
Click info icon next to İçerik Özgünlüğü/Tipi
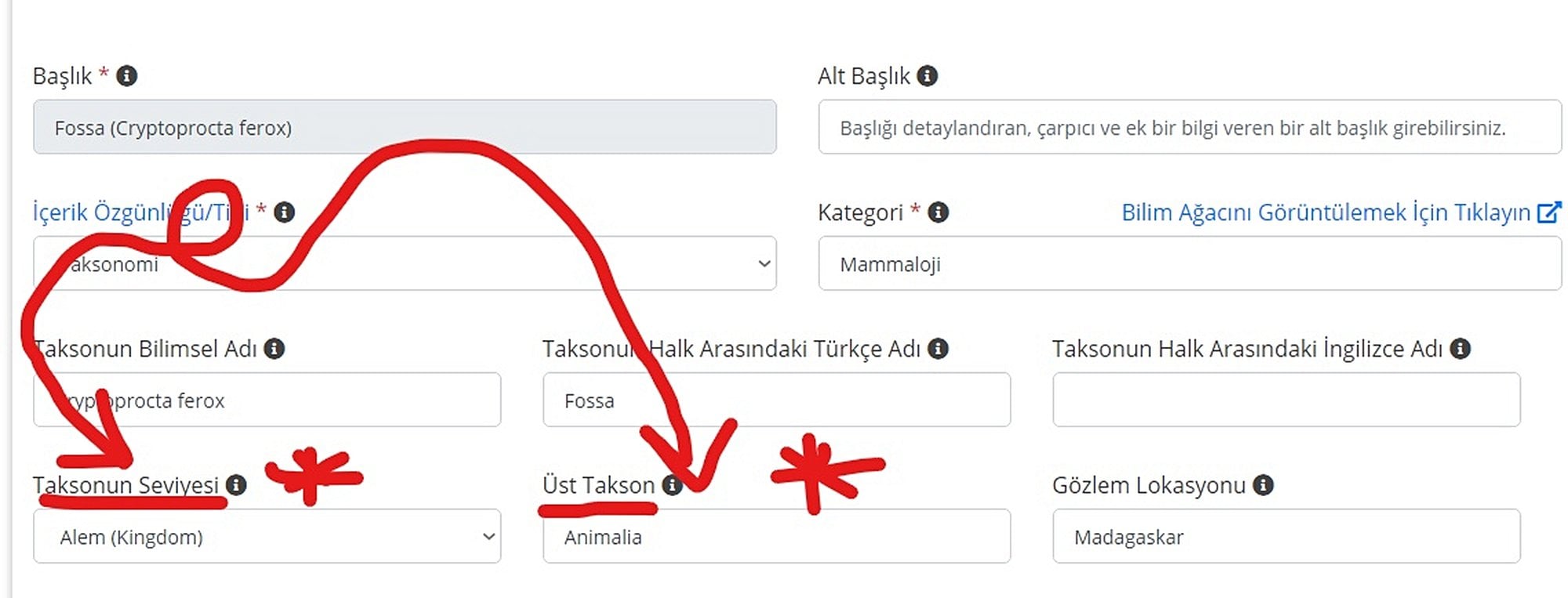pos(284,212)
